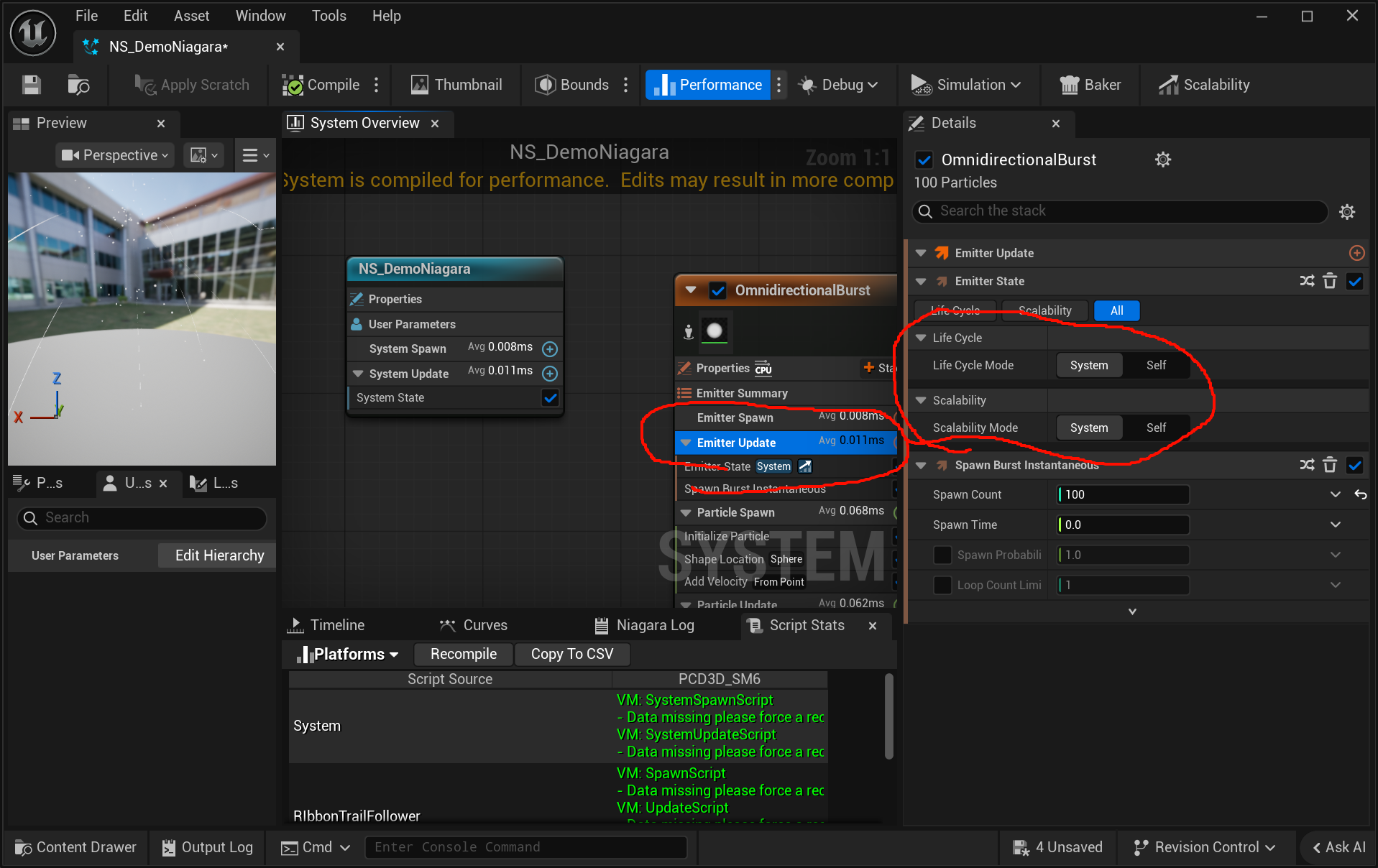Enable the Loop Count Limit checkbox
The height and width of the screenshot is (868, 1378).
tap(942, 585)
